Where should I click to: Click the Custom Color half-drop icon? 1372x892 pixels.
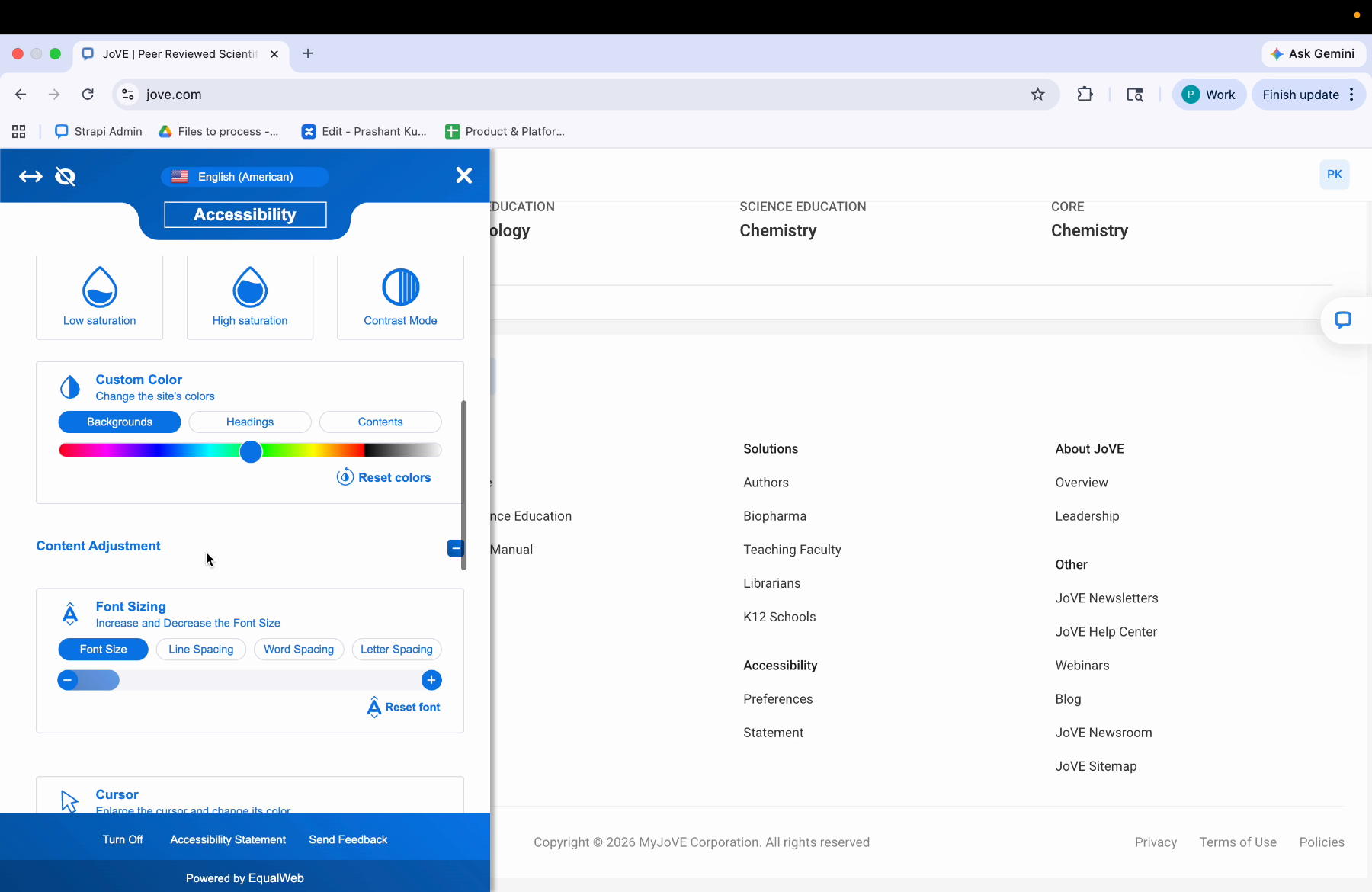[70, 387]
